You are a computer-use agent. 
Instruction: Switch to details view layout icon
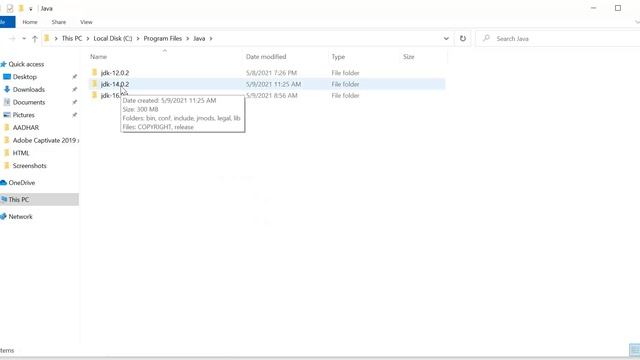pos(634,350)
